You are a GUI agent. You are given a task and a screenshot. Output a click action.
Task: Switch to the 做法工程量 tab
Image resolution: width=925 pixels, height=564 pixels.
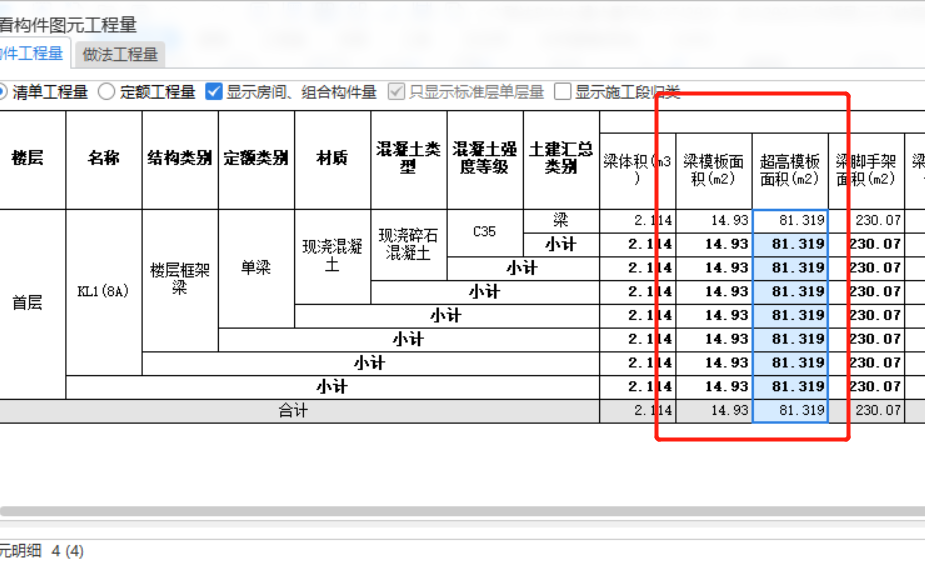tap(120, 54)
